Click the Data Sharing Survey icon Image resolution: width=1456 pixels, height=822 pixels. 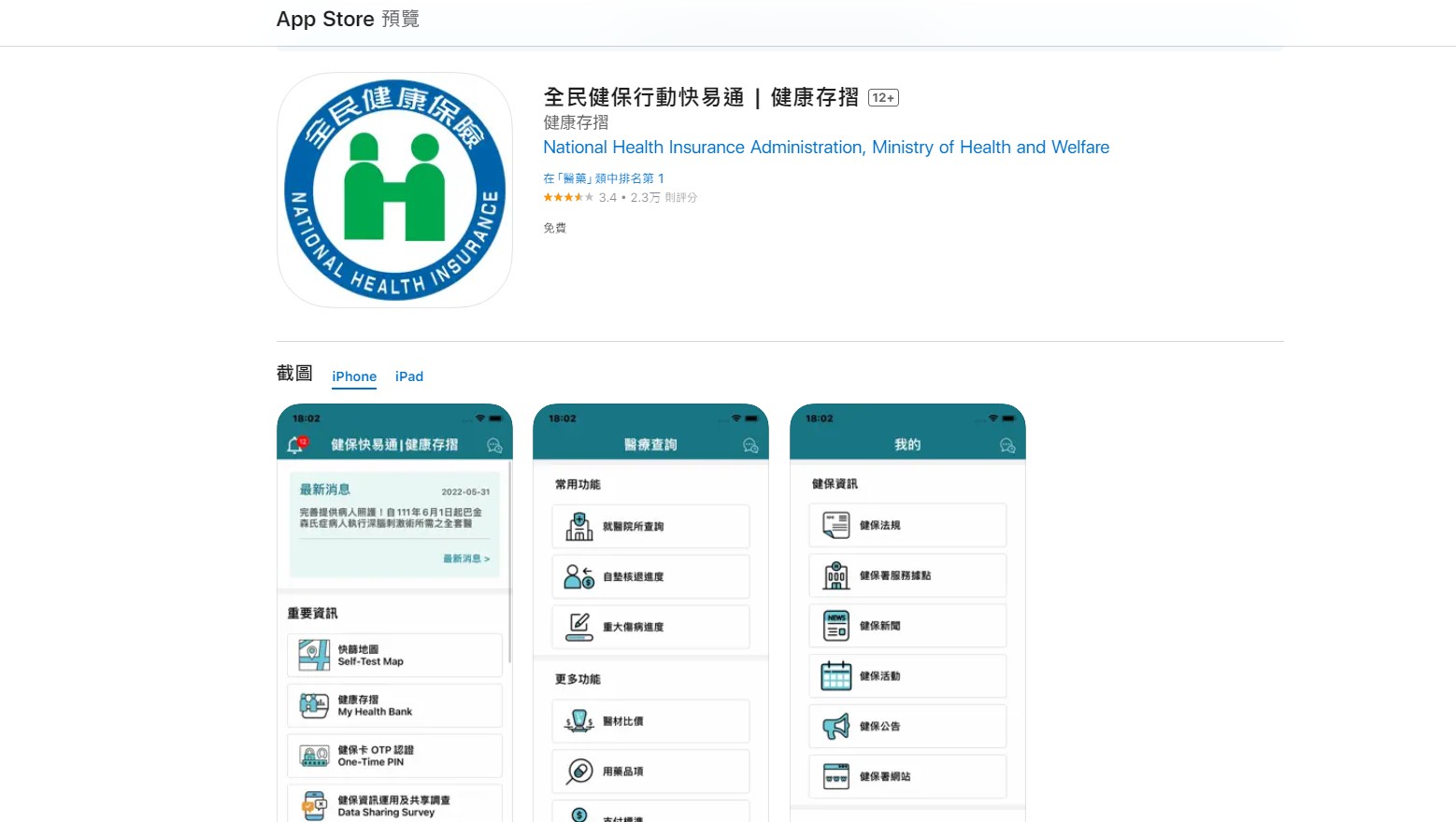point(314,805)
